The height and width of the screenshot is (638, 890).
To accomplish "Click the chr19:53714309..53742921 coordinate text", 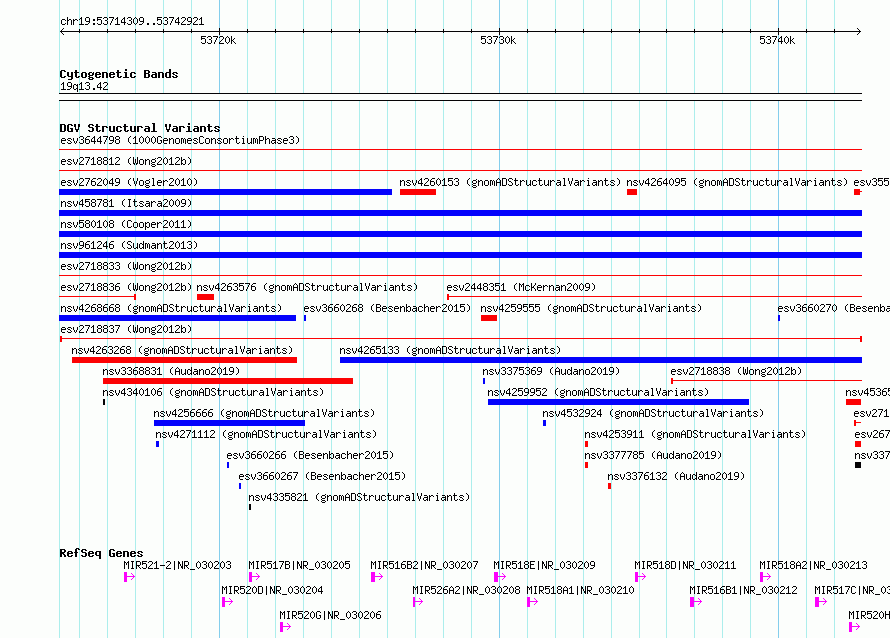I will click(x=132, y=21).
